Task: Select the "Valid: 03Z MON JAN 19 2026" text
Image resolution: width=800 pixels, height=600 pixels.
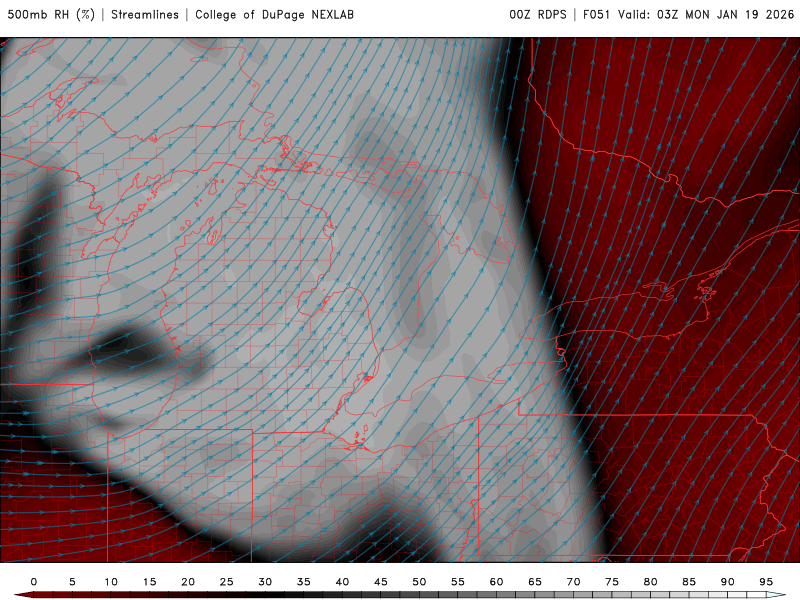Action: (x=706, y=15)
